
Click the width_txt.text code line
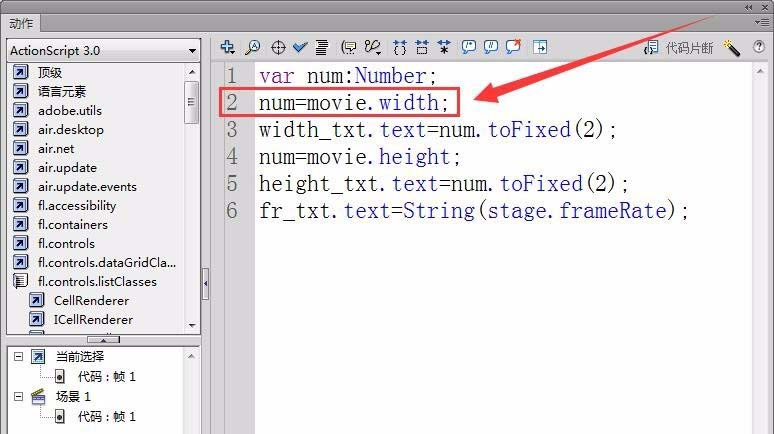(437, 130)
